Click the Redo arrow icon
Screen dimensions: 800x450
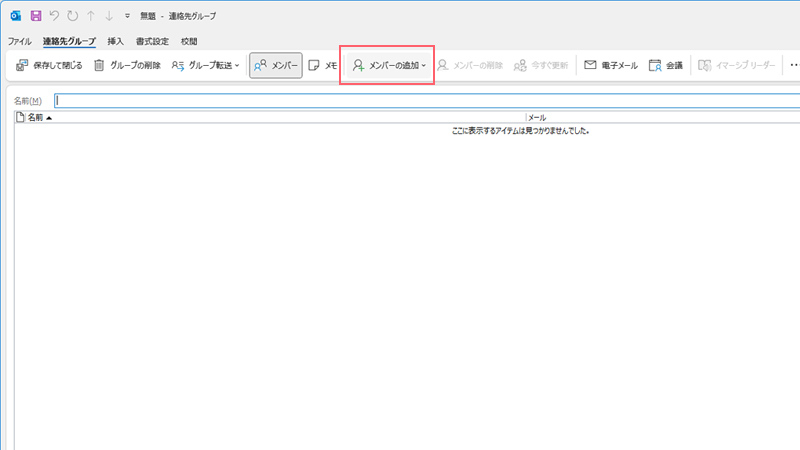pos(72,16)
